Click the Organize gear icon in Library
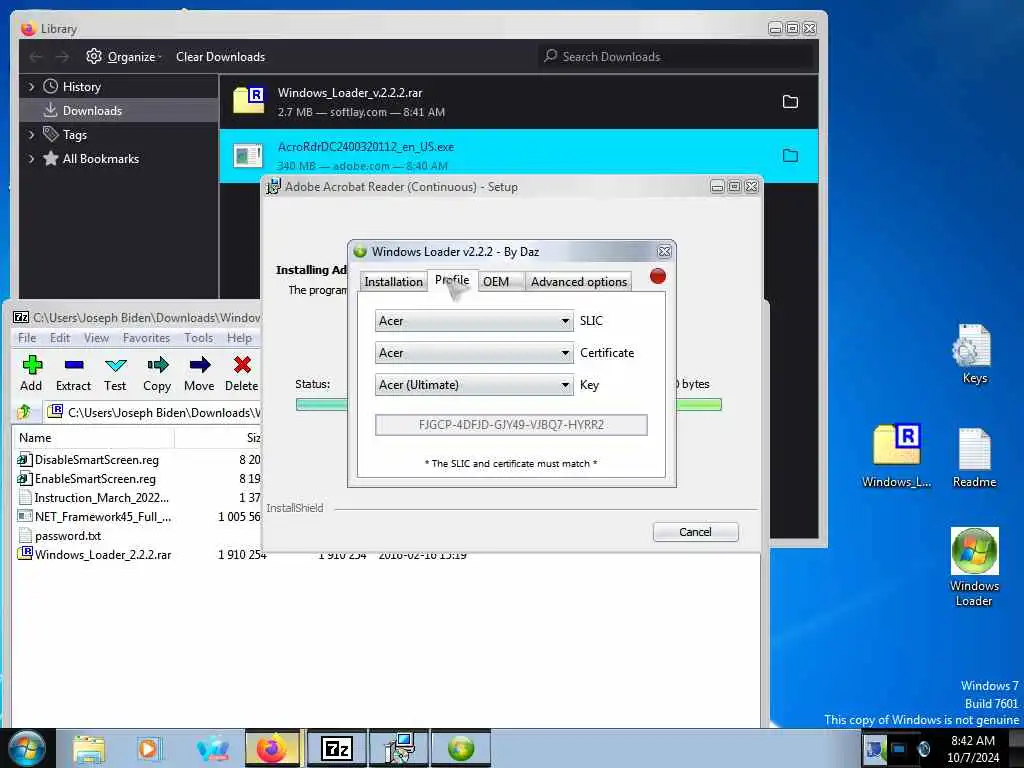1024x768 pixels. tap(94, 56)
